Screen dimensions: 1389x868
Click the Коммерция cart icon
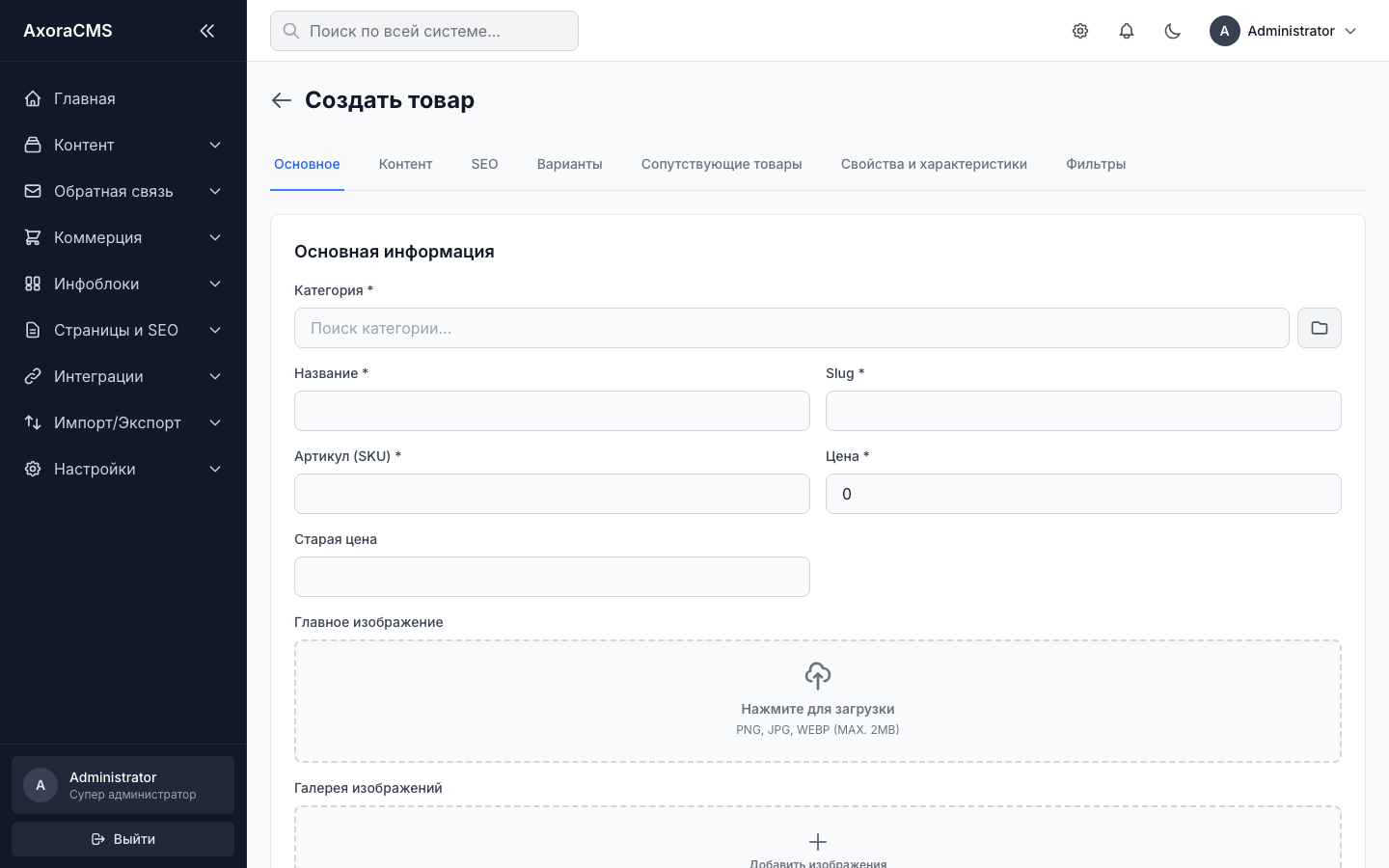(33, 237)
